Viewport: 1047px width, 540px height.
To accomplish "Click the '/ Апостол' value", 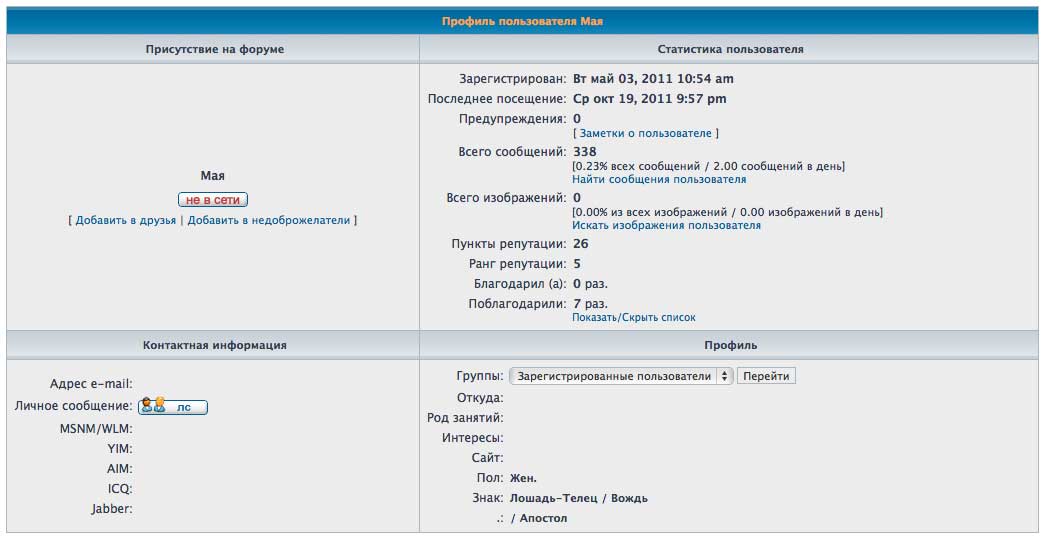I will 539,518.
